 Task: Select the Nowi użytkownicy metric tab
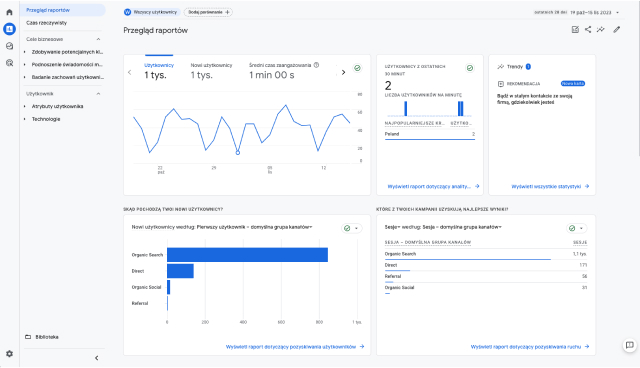tap(211, 71)
